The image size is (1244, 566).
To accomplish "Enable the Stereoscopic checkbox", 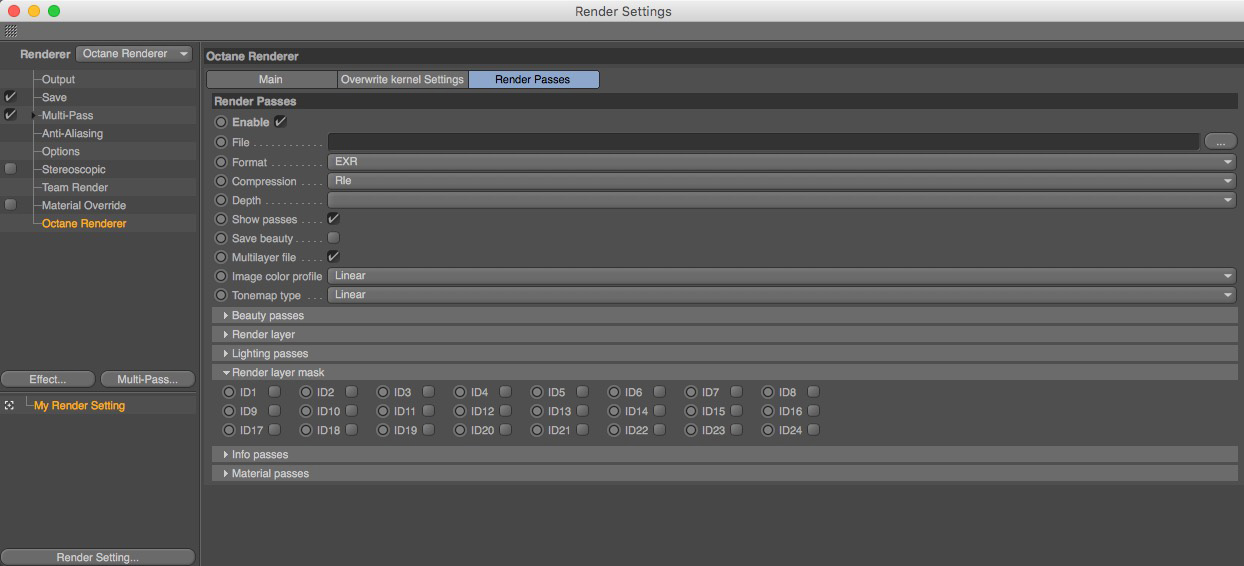I will point(10,169).
